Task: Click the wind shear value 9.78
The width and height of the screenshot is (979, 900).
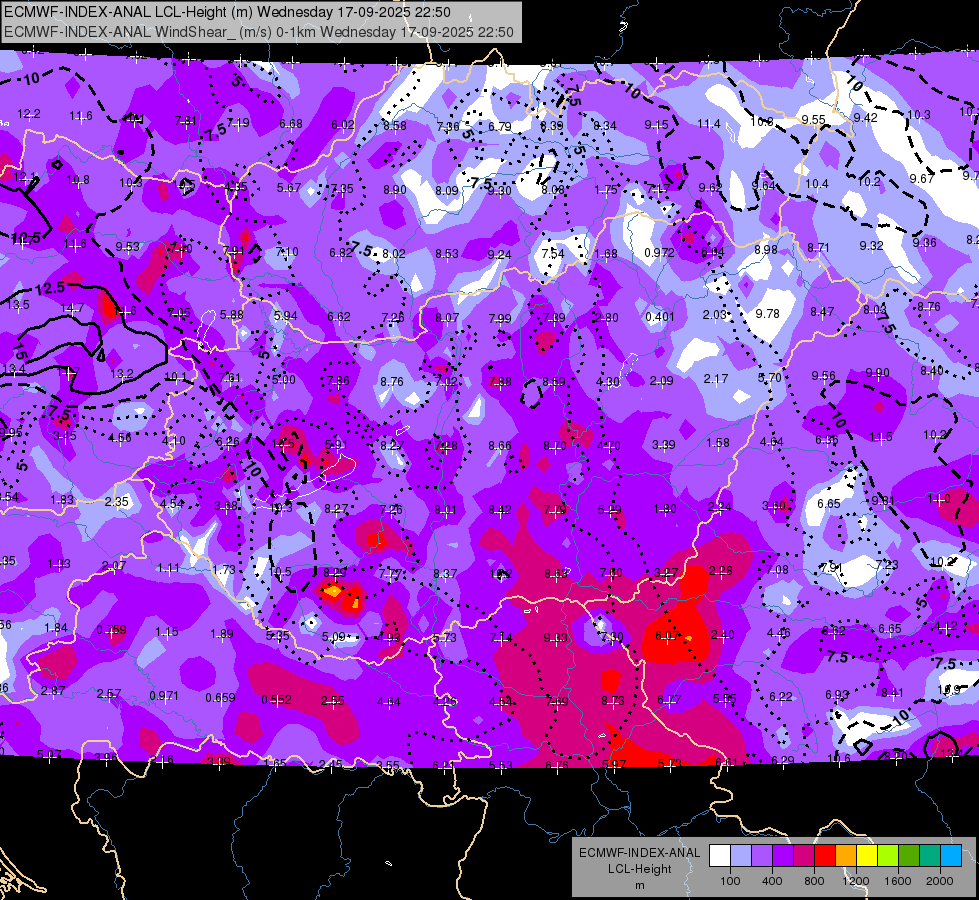Action: point(767,314)
